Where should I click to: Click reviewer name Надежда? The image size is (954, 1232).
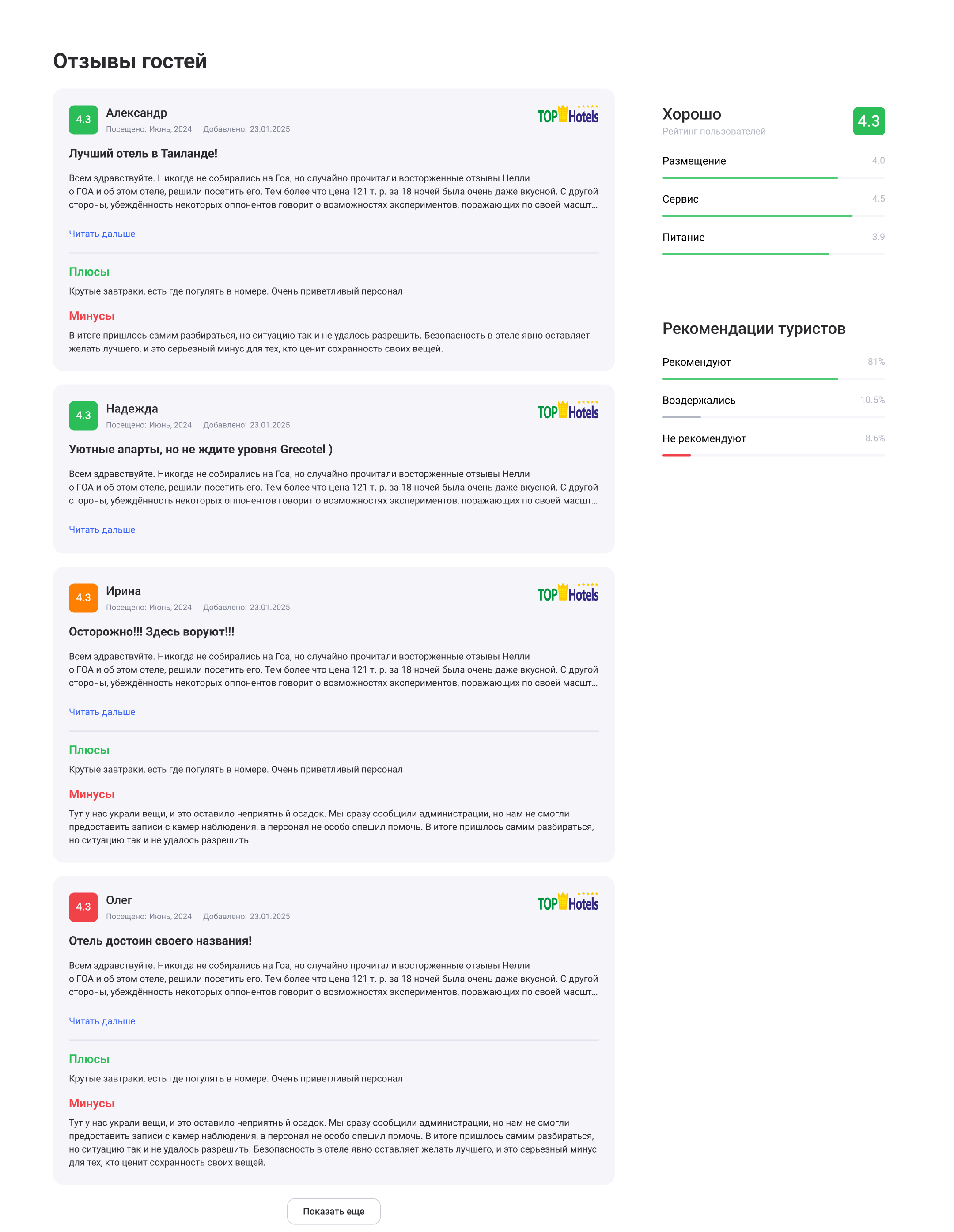132,408
